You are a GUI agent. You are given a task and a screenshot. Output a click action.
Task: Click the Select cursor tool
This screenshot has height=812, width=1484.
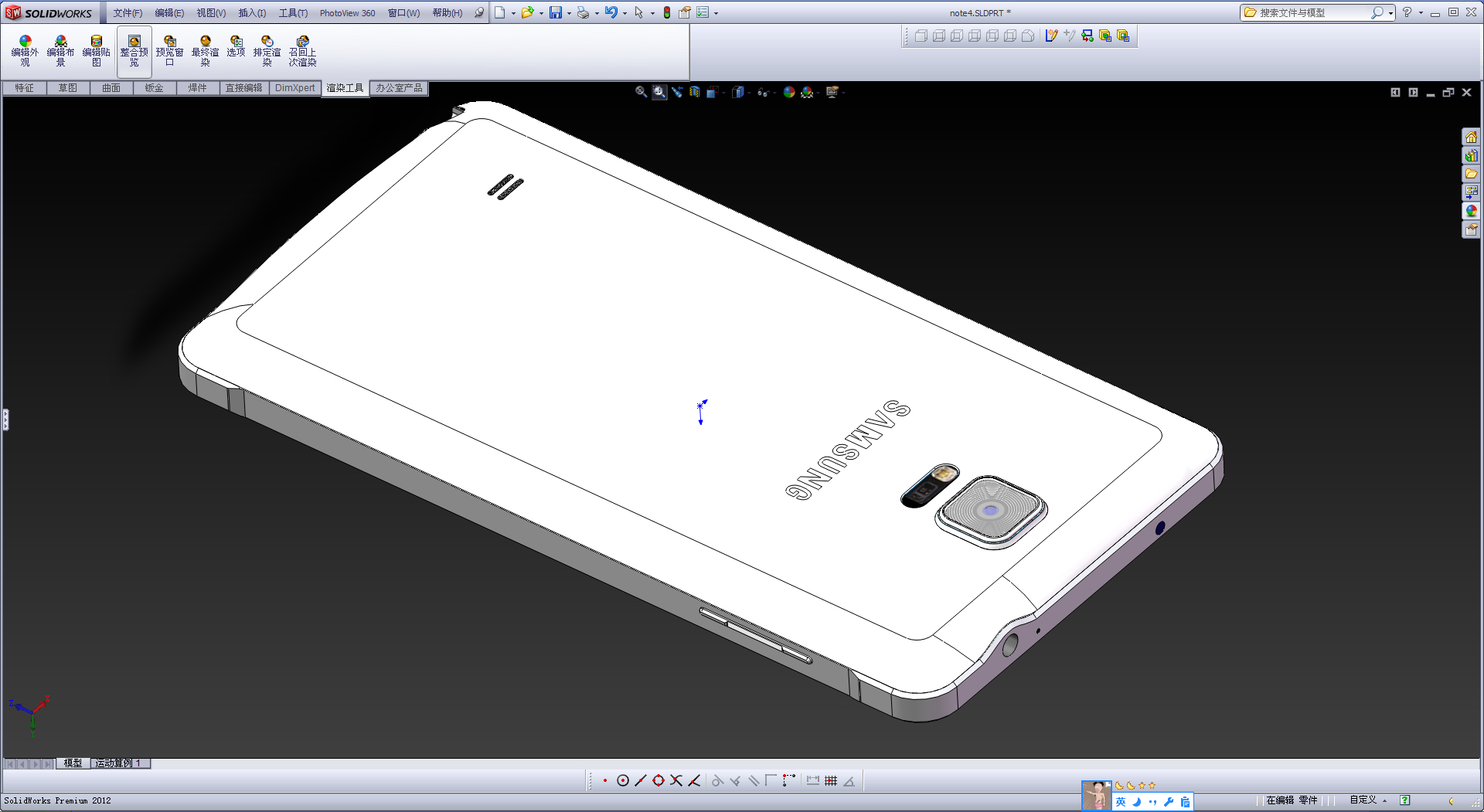click(638, 12)
